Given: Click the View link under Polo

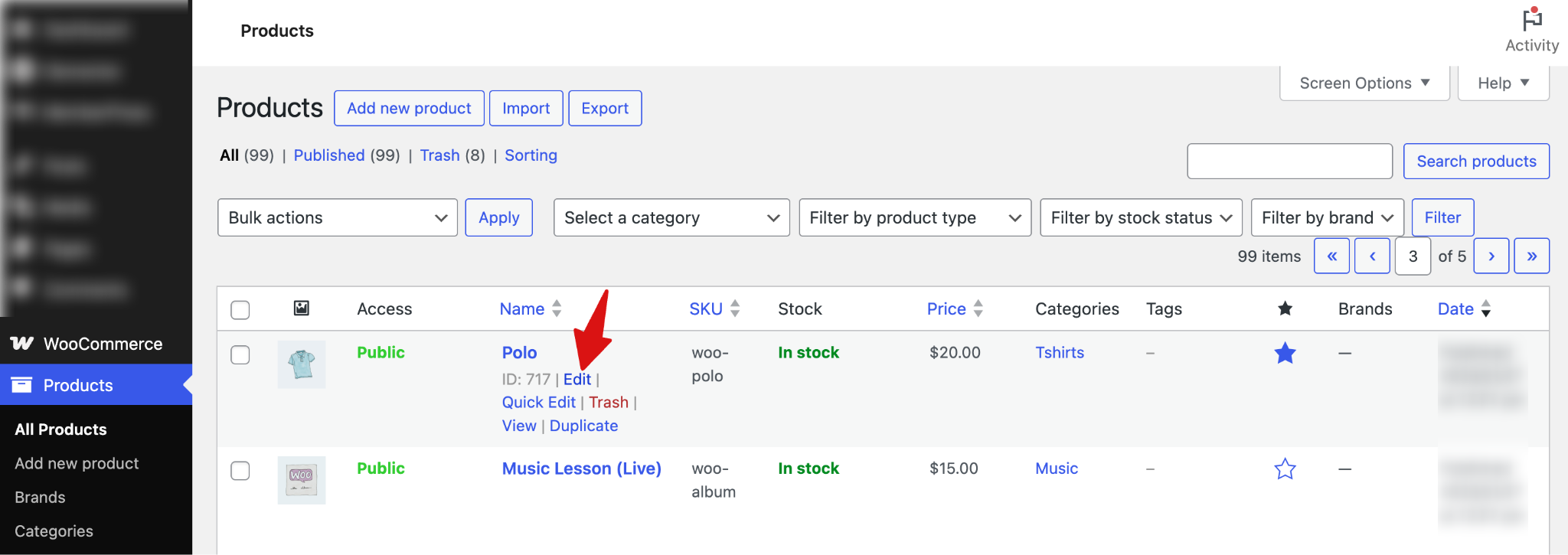Looking at the screenshot, I should tap(519, 426).
